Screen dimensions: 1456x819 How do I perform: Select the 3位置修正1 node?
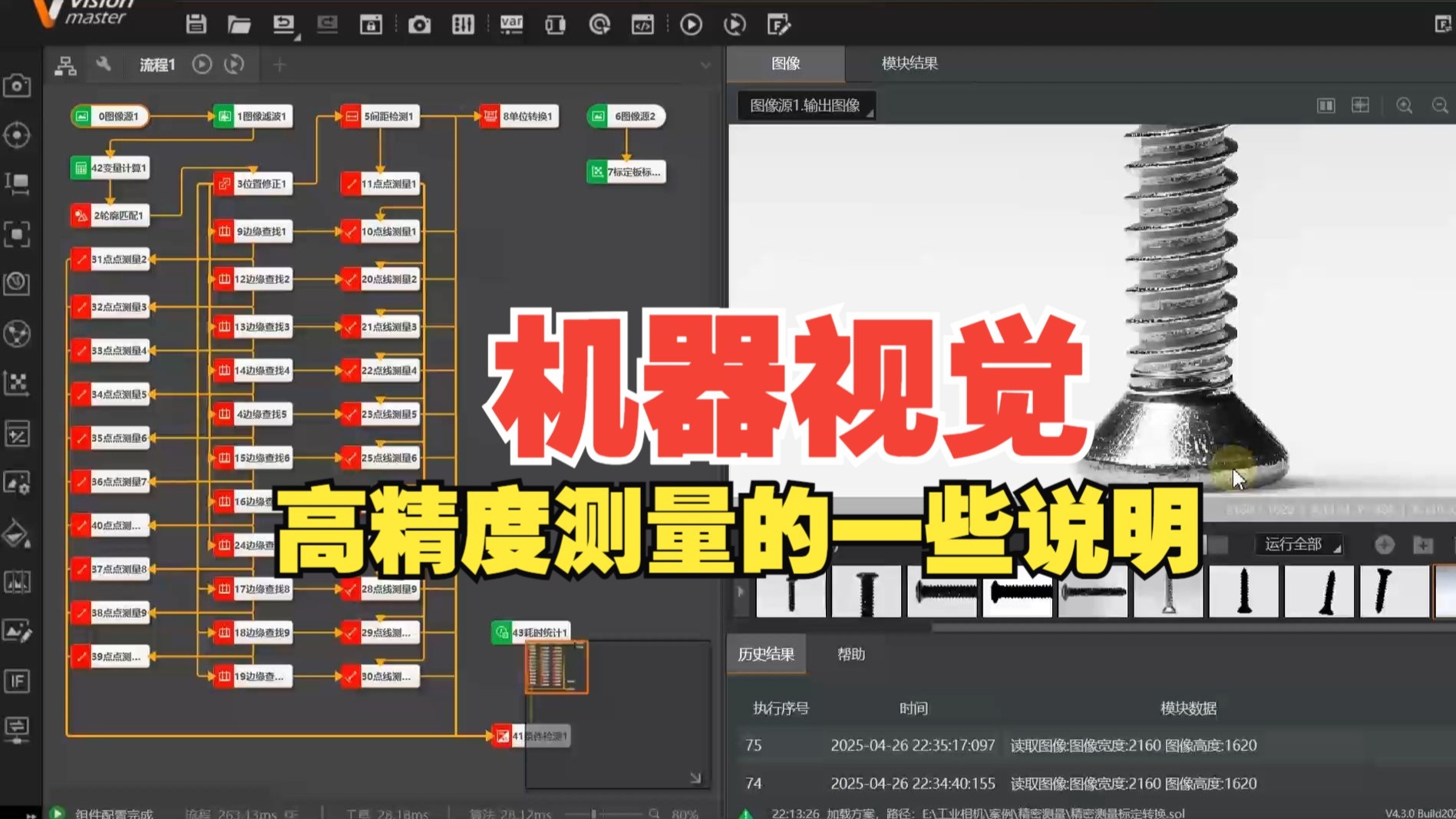253,183
